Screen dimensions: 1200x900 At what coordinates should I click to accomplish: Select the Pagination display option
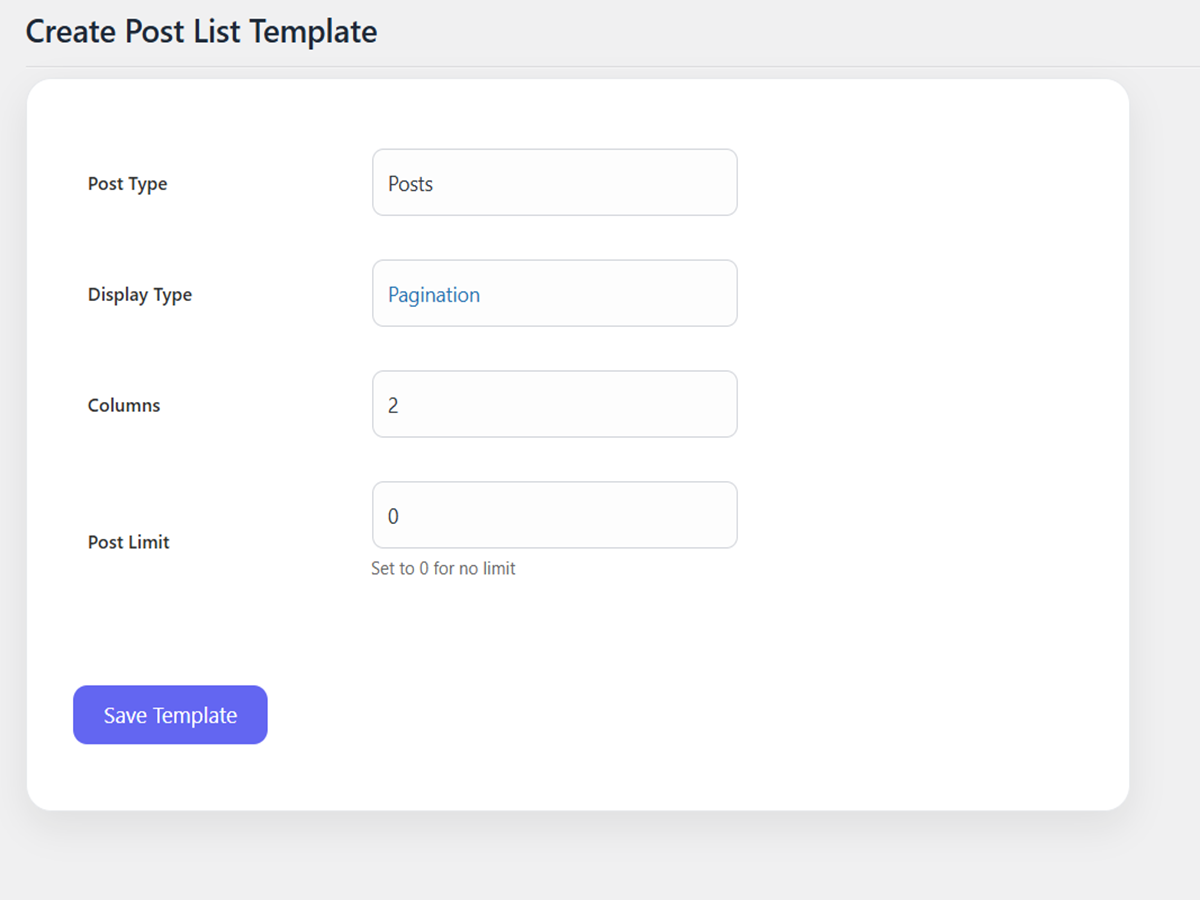click(x=434, y=294)
